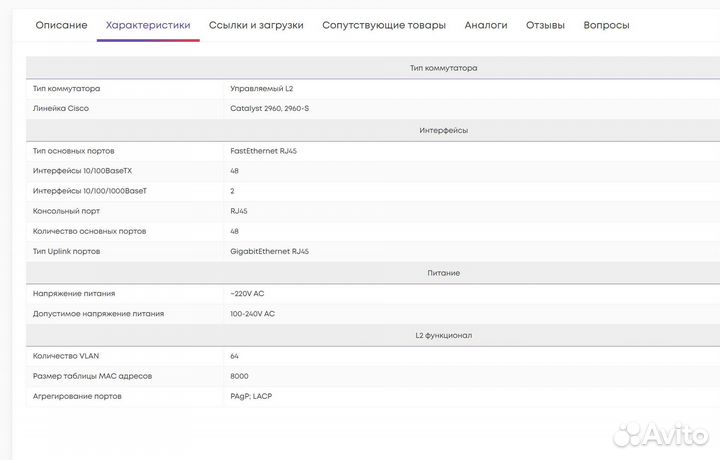Click the L2 функционал section header
720x460 pixels.
(444, 335)
